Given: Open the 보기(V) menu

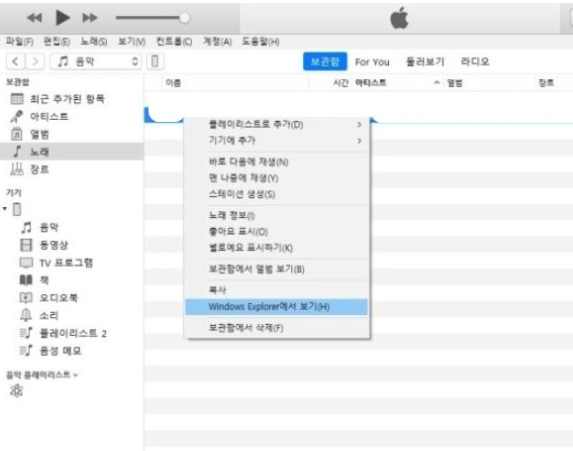Looking at the screenshot, I should tap(132, 42).
